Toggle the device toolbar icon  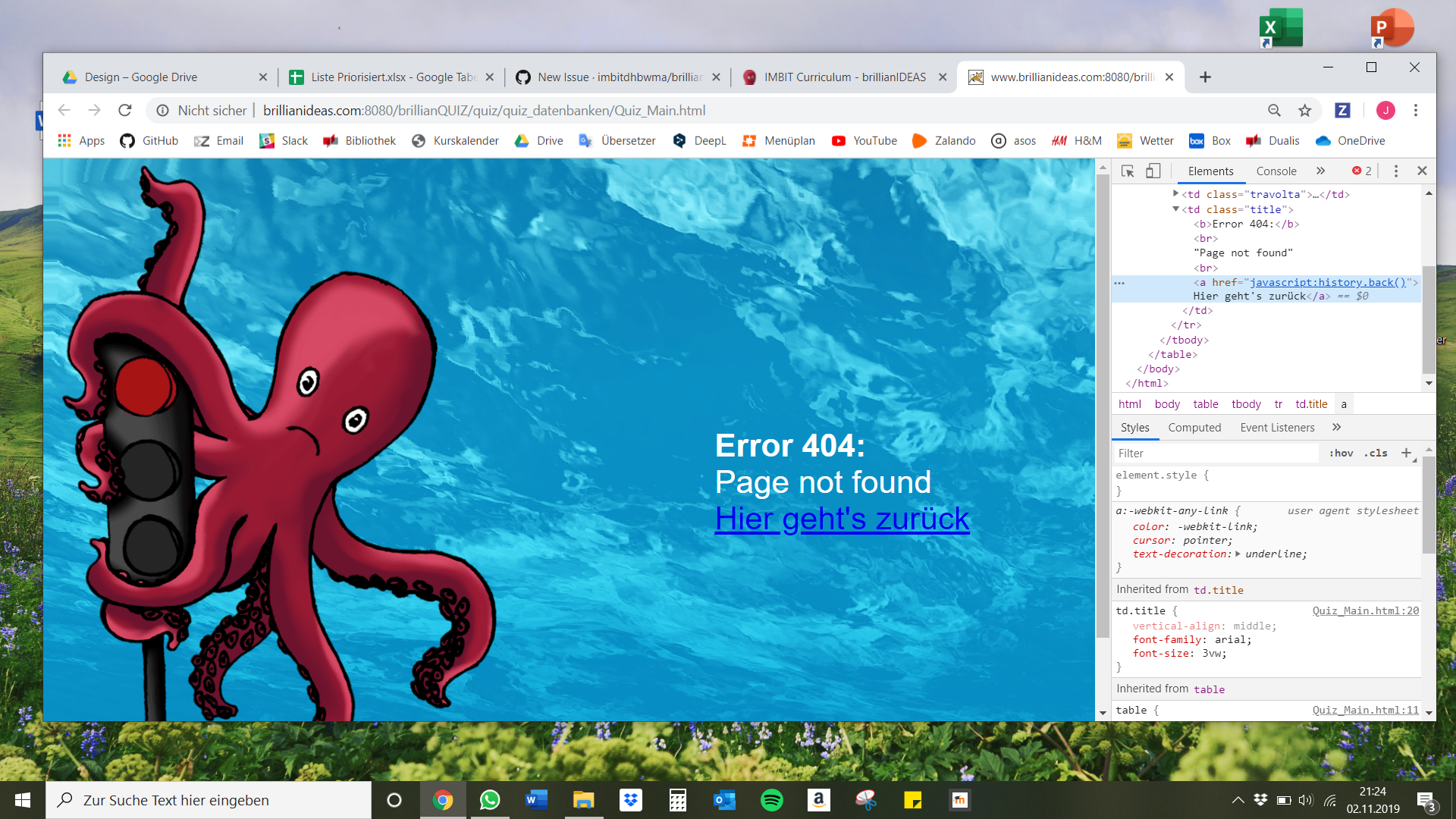(1153, 171)
